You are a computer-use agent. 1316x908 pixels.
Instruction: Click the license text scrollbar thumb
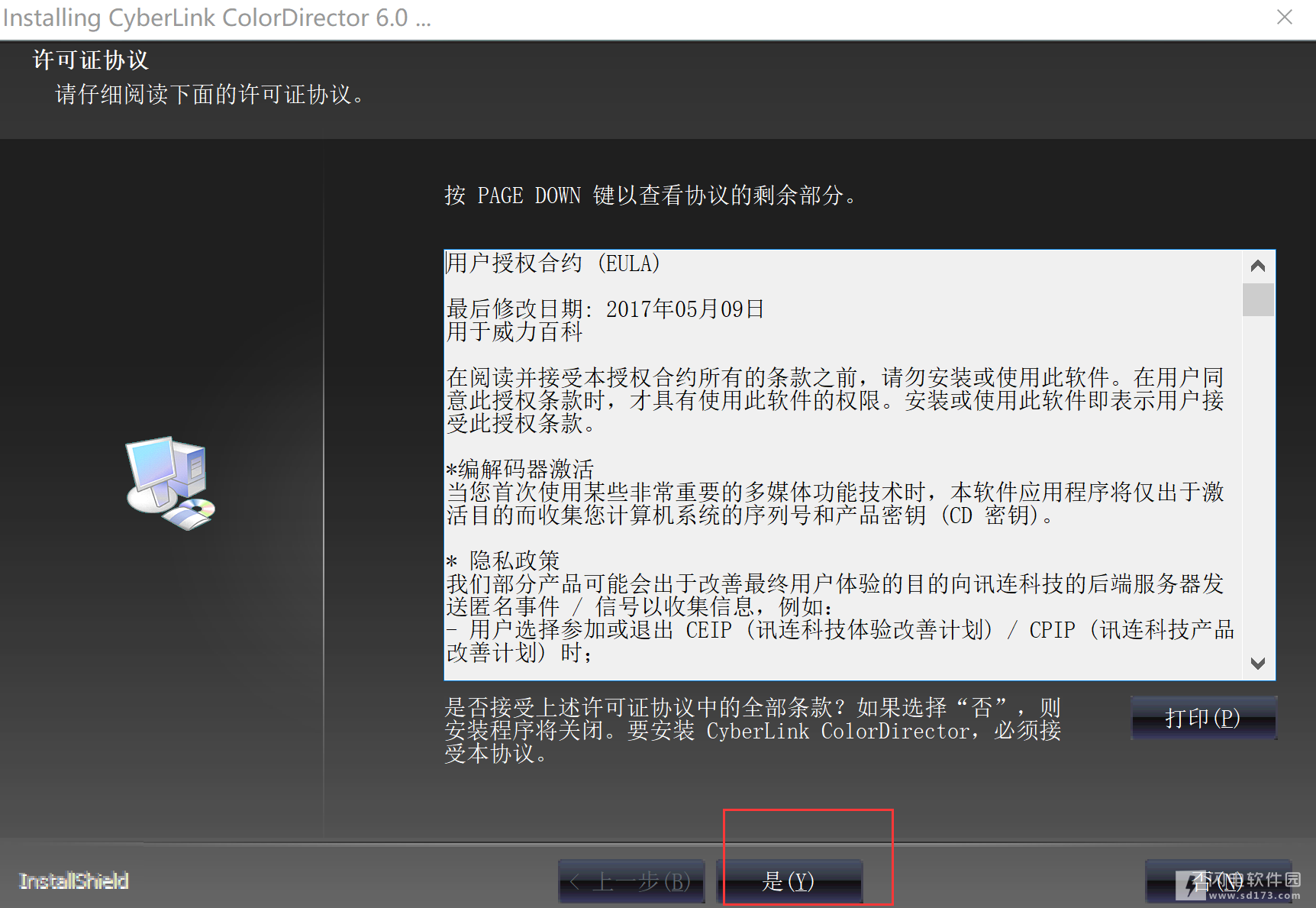click(1258, 299)
